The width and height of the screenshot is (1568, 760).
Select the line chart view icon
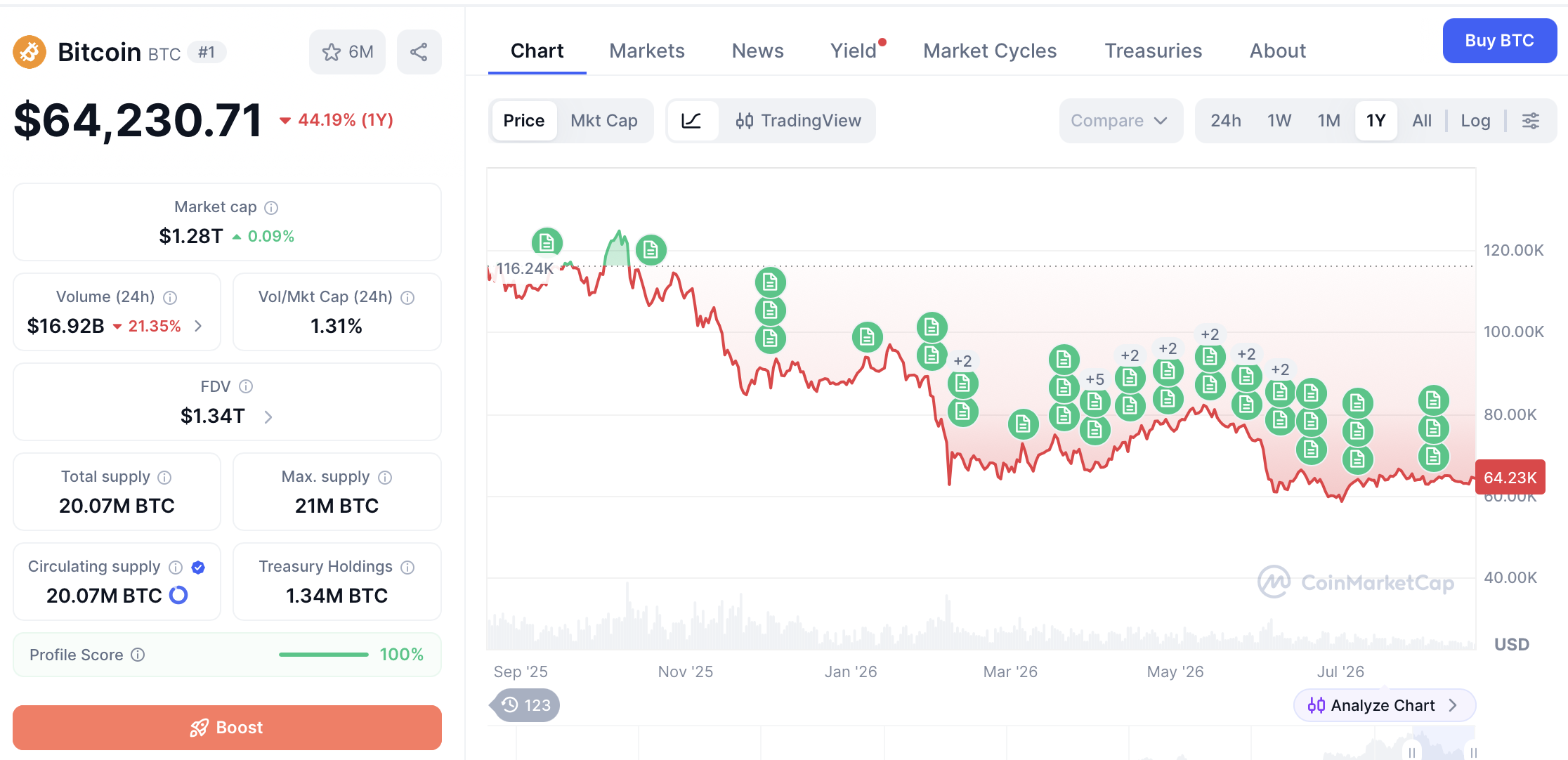tap(692, 121)
